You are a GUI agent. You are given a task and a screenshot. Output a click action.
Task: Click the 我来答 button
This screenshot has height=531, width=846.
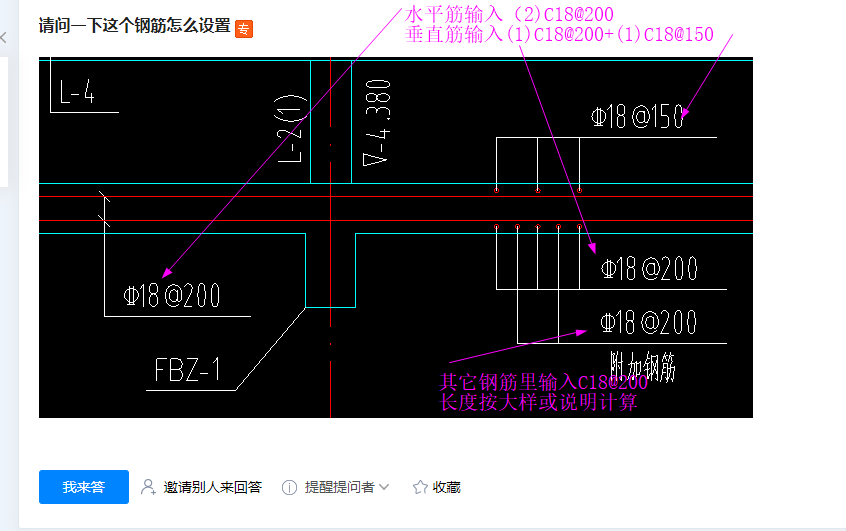(x=84, y=487)
